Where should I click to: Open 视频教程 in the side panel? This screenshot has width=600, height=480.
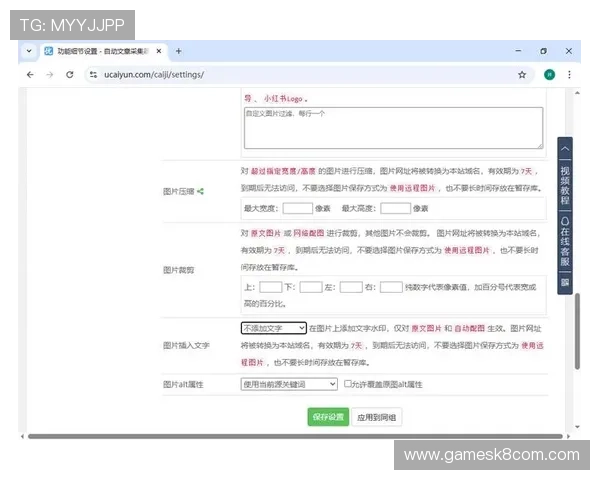565,185
